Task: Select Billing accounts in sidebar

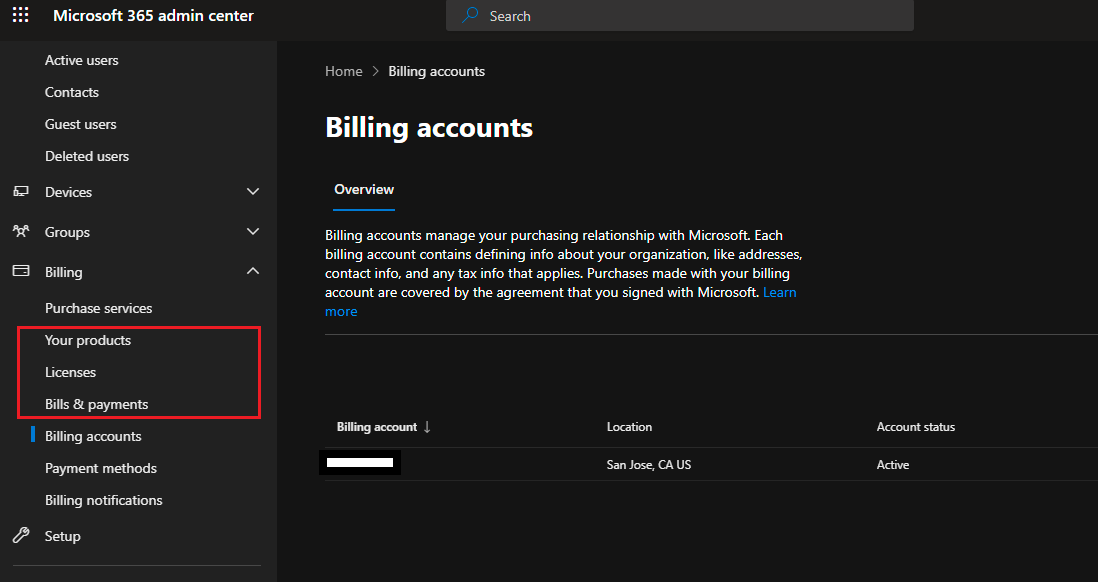Action: click(x=93, y=436)
